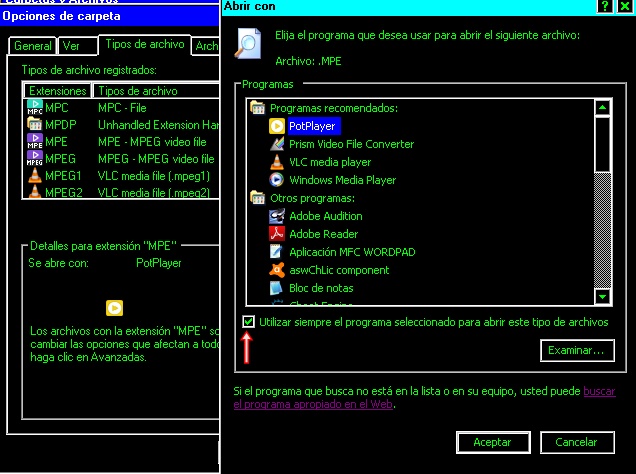
Task: Click the Examinar... button
Action: click(x=577, y=350)
